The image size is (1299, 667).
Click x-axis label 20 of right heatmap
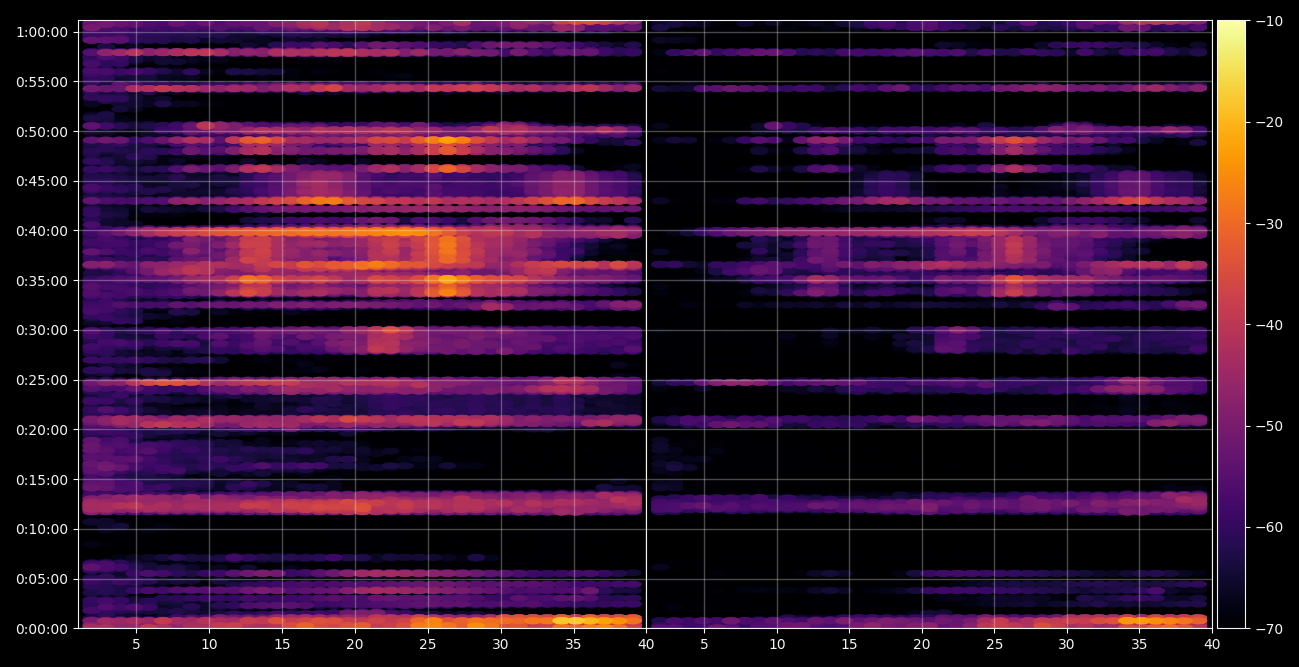tap(922, 645)
